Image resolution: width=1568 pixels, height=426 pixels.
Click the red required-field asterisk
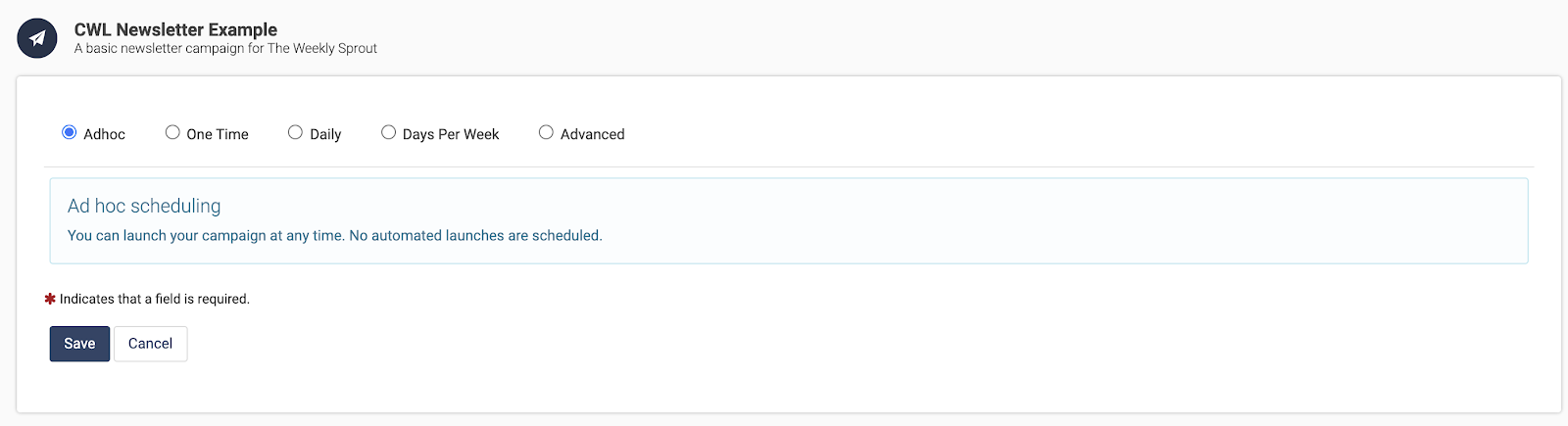pyautogui.click(x=50, y=299)
